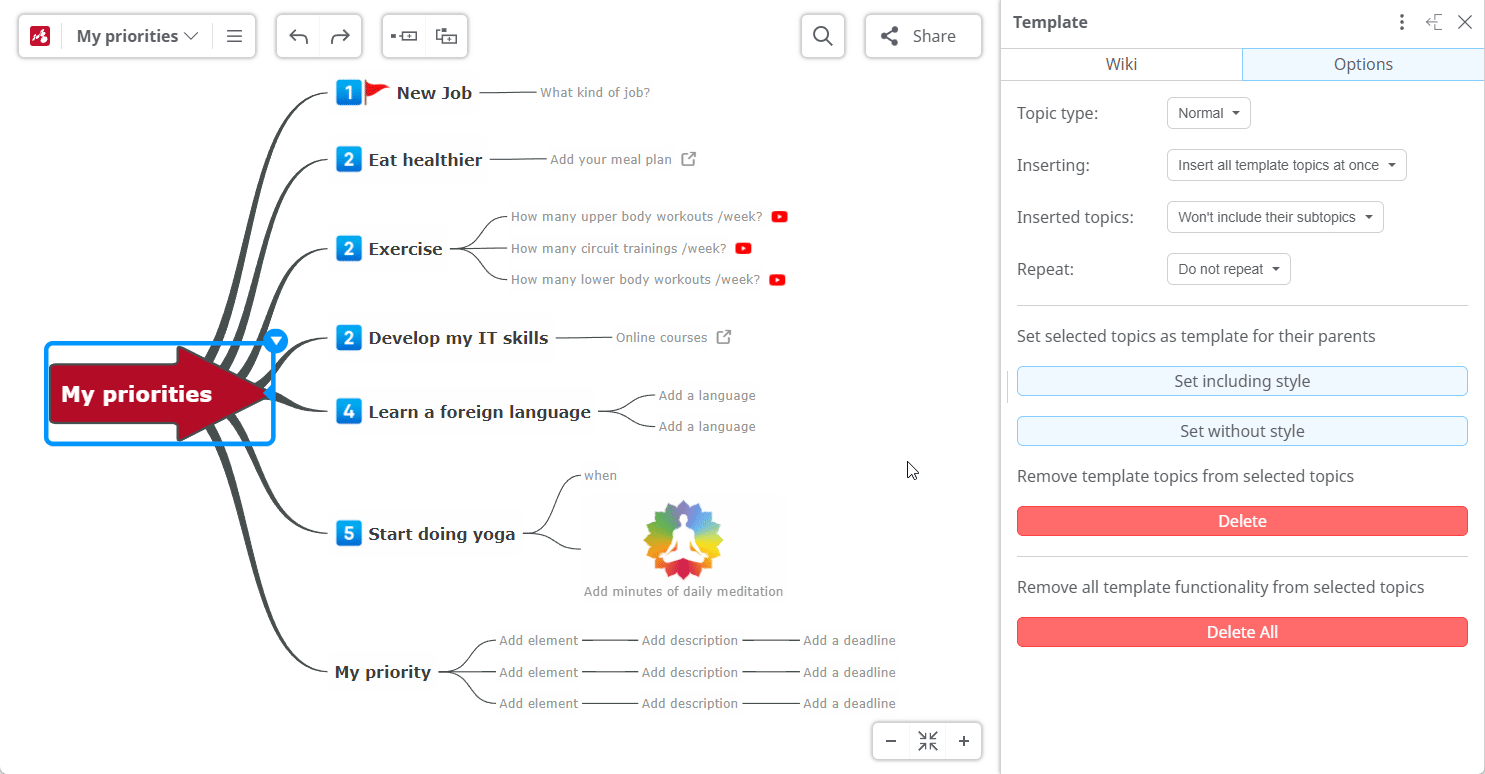Open the search magnifier tool
The height and width of the screenshot is (774, 1485).
[823, 36]
